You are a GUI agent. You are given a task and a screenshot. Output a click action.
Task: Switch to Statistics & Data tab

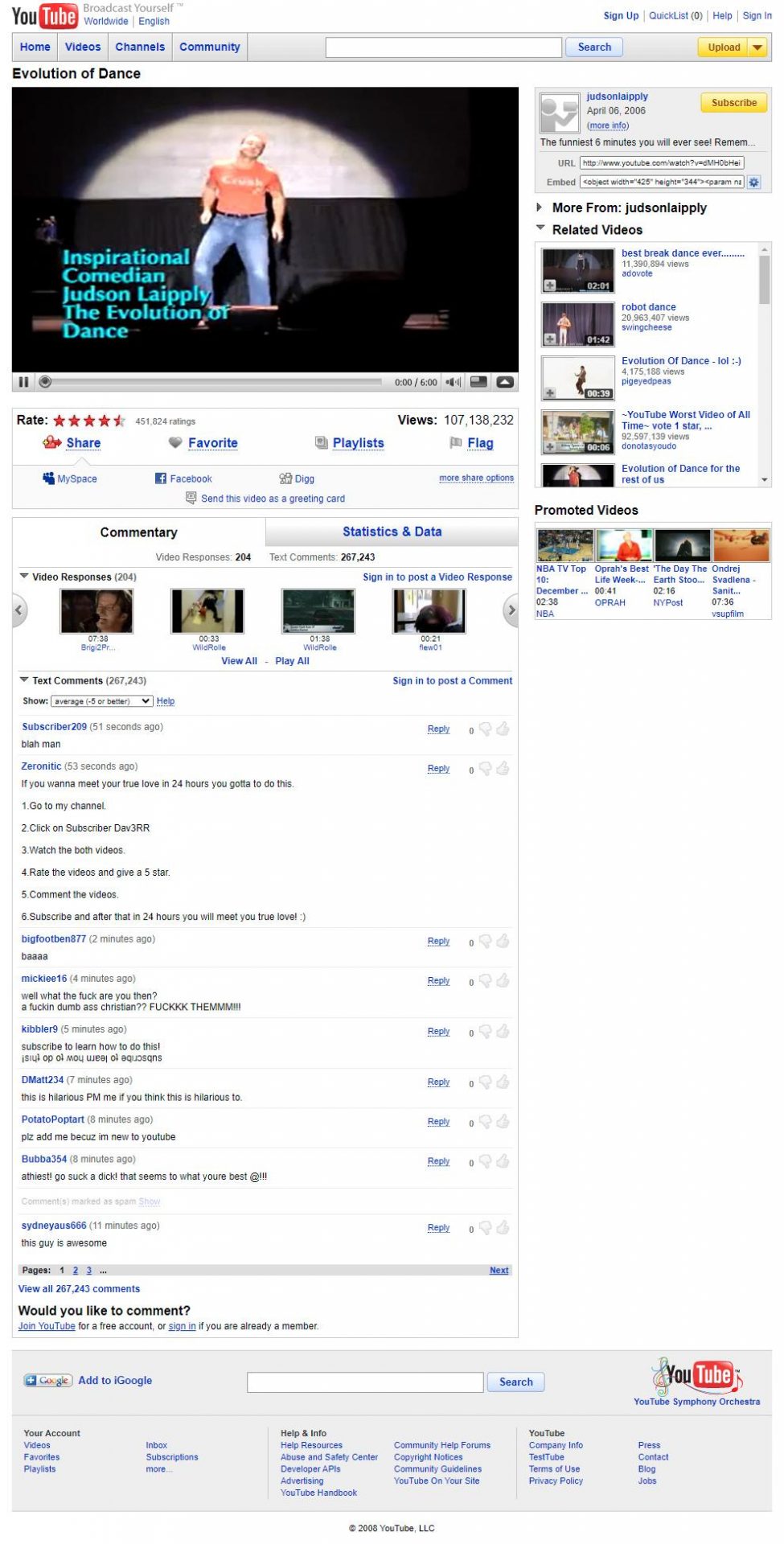392,532
